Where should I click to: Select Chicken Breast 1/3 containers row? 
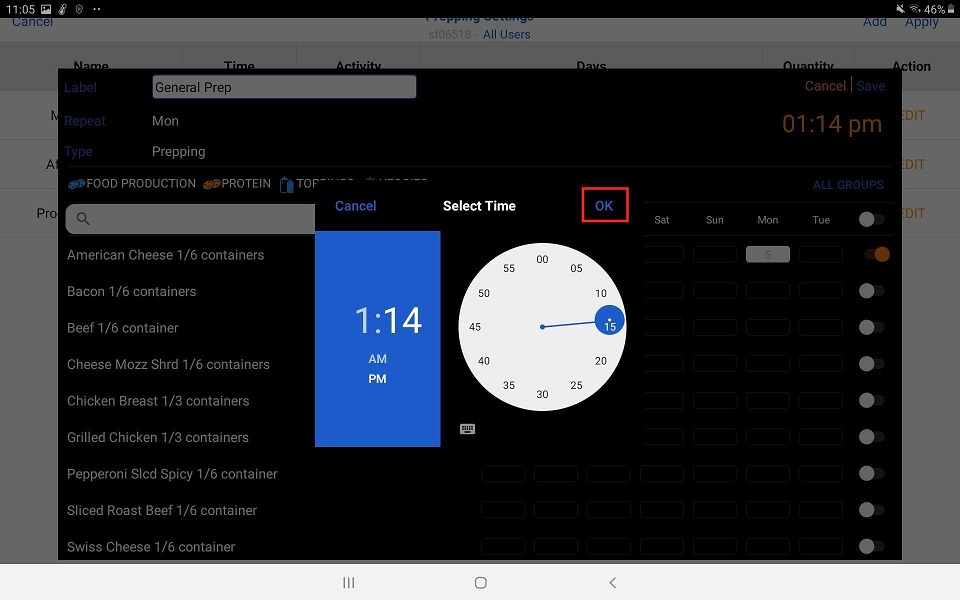click(x=158, y=401)
